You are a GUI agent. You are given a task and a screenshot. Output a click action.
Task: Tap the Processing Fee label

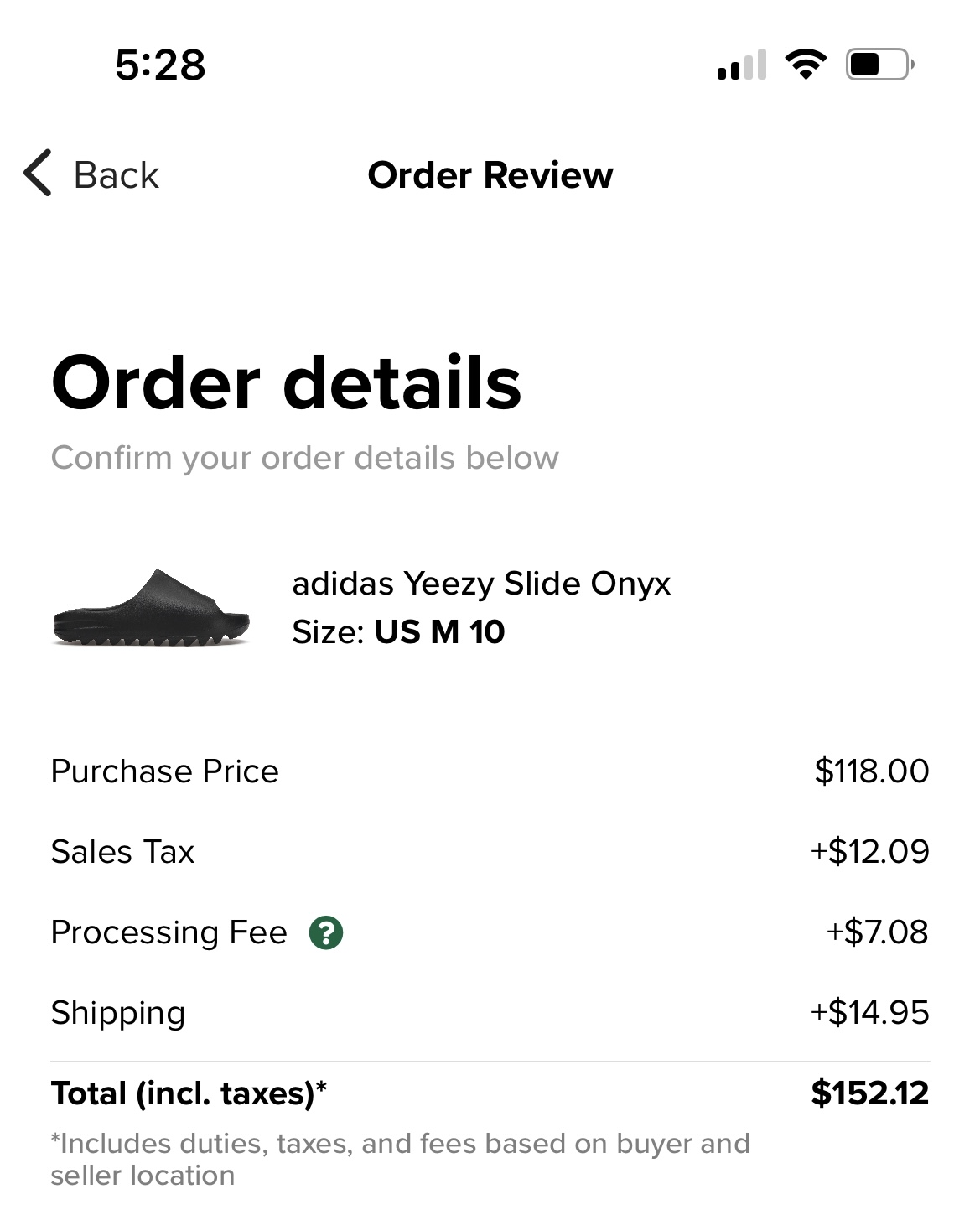tap(169, 932)
